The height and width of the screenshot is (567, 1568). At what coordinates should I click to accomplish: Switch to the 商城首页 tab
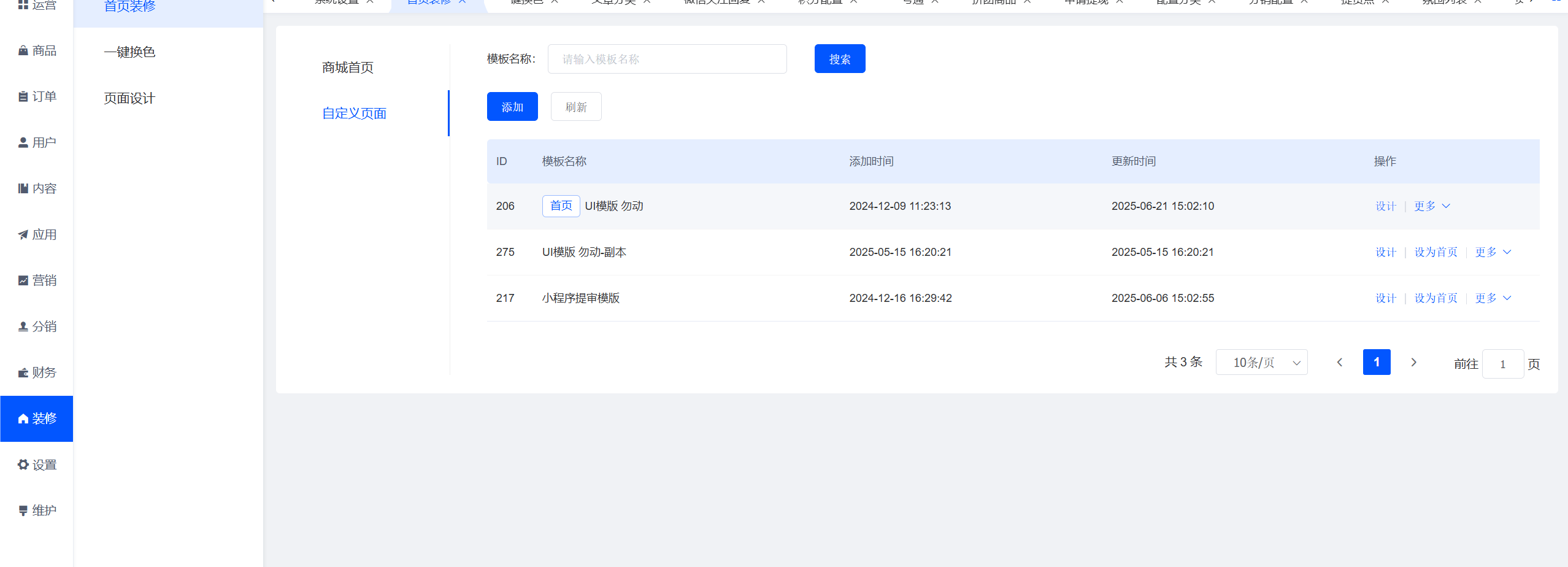coord(348,67)
